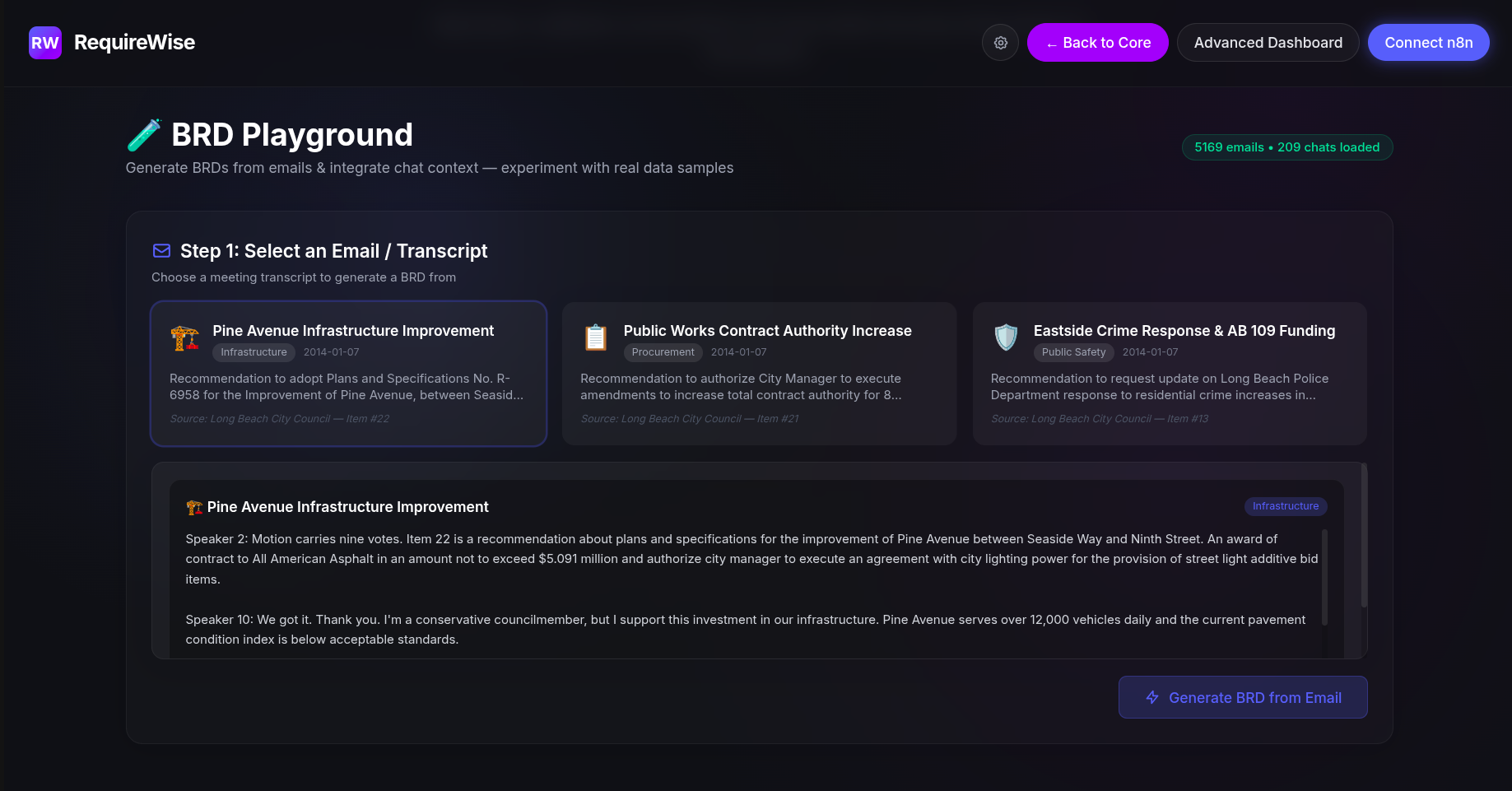The height and width of the screenshot is (791, 1512).
Task: Open settings via the gear icon
Action: click(1000, 43)
